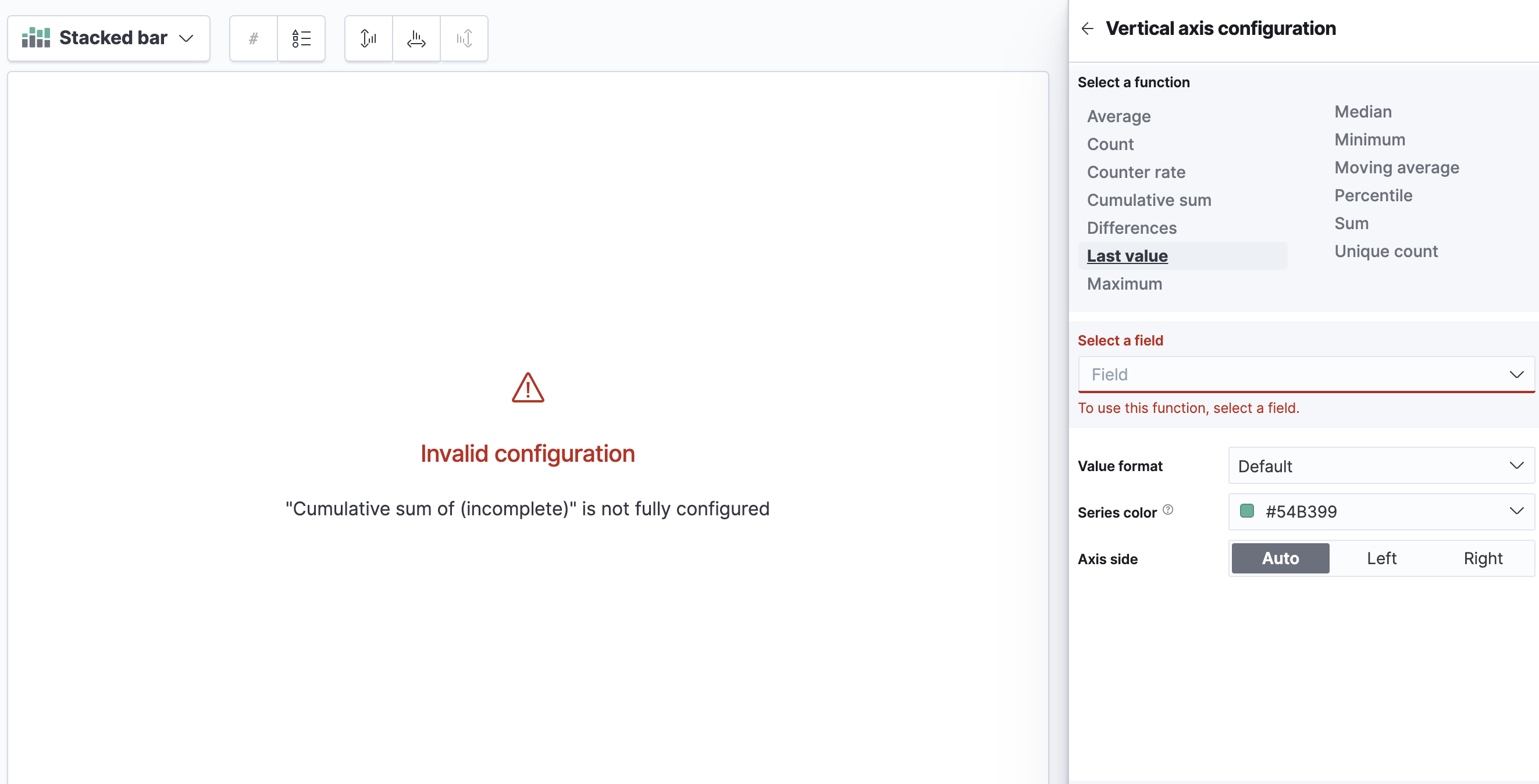Open the Stacked bar chart type picker
The image size is (1539, 784).
pos(108,38)
